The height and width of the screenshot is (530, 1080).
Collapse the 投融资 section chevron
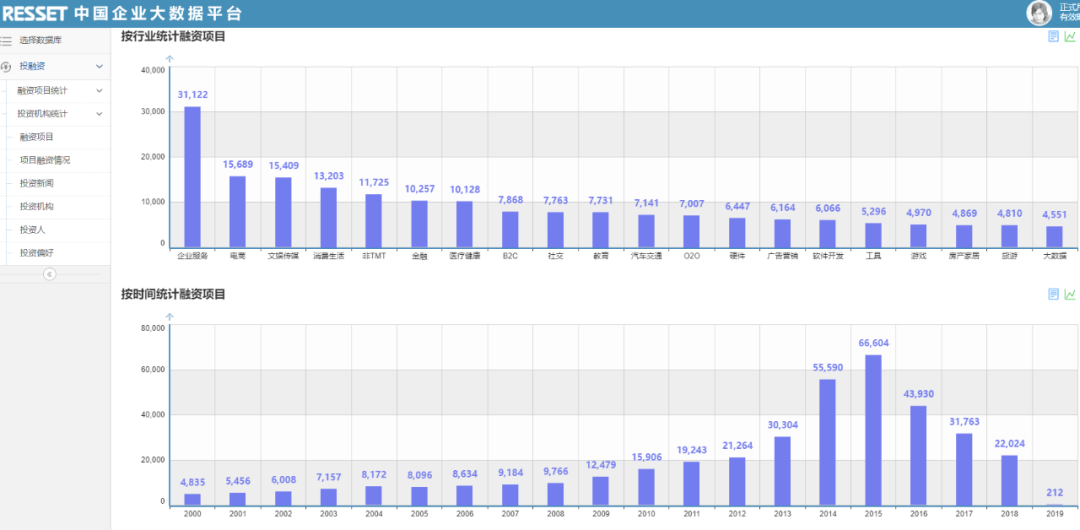[x=99, y=67]
